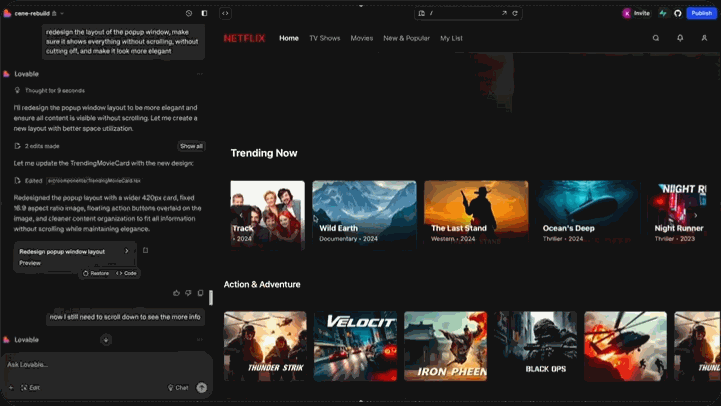
Task: Give the response a thumbs up
Action: point(176,293)
